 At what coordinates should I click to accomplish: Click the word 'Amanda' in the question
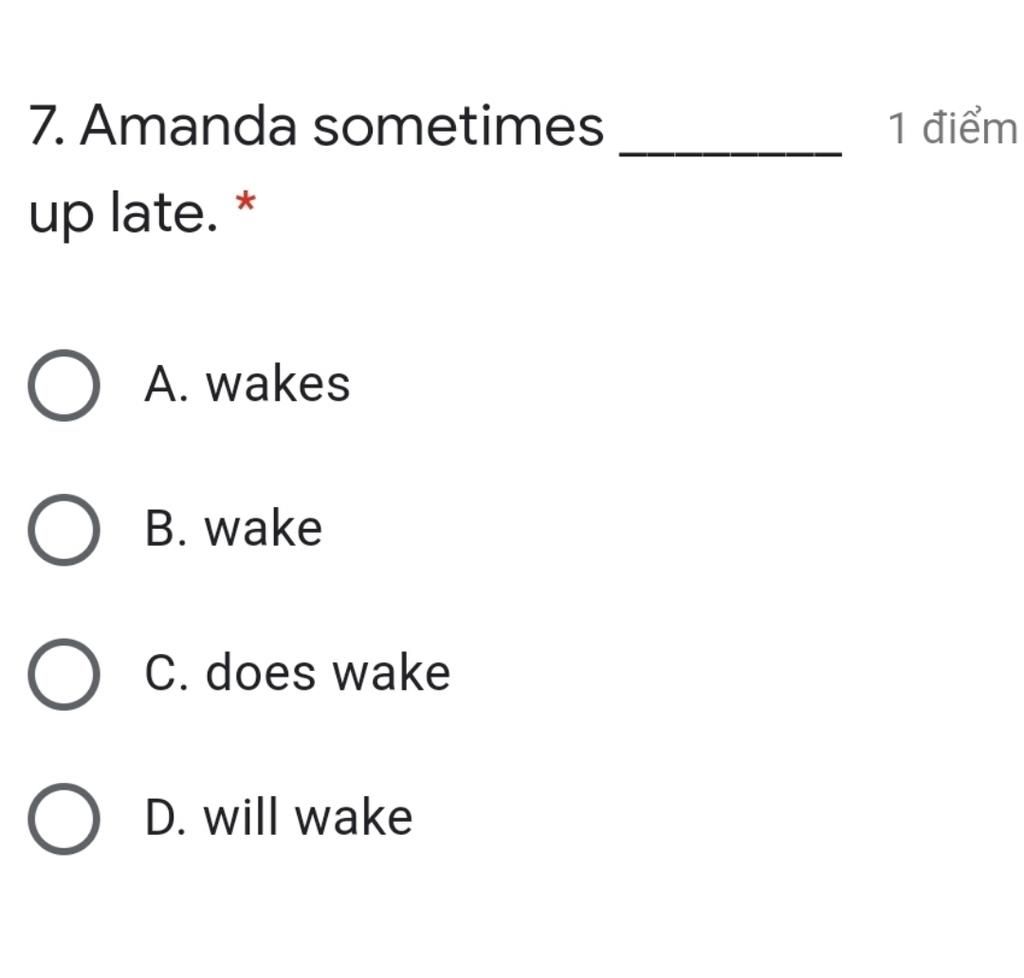pyautogui.click(x=189, y=126)
